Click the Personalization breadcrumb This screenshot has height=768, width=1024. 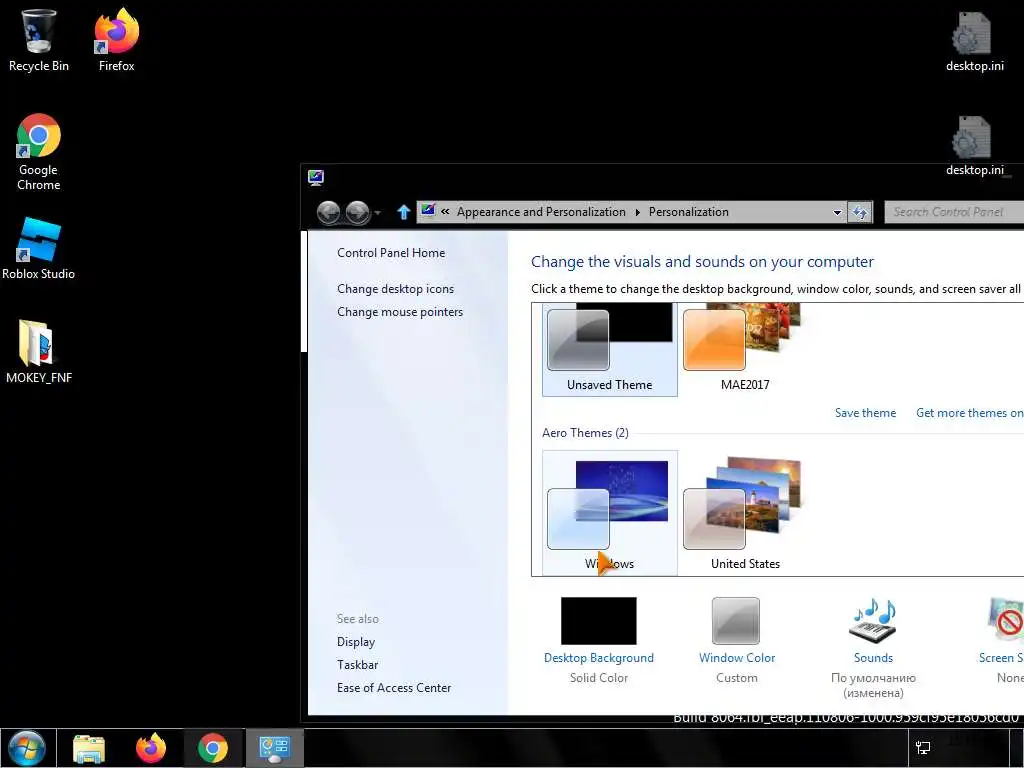pos(688,212)
